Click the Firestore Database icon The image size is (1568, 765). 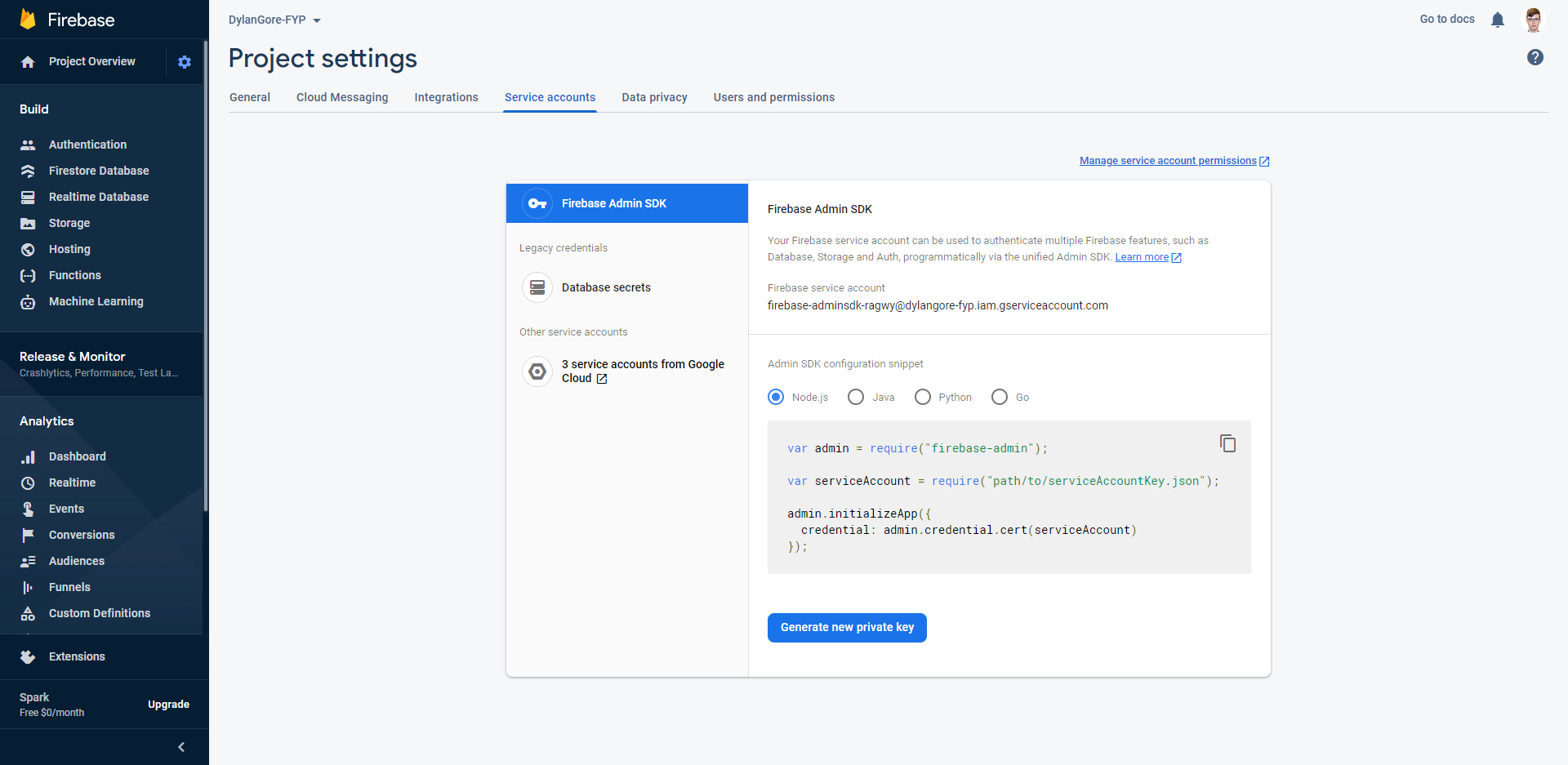(28, 171)
